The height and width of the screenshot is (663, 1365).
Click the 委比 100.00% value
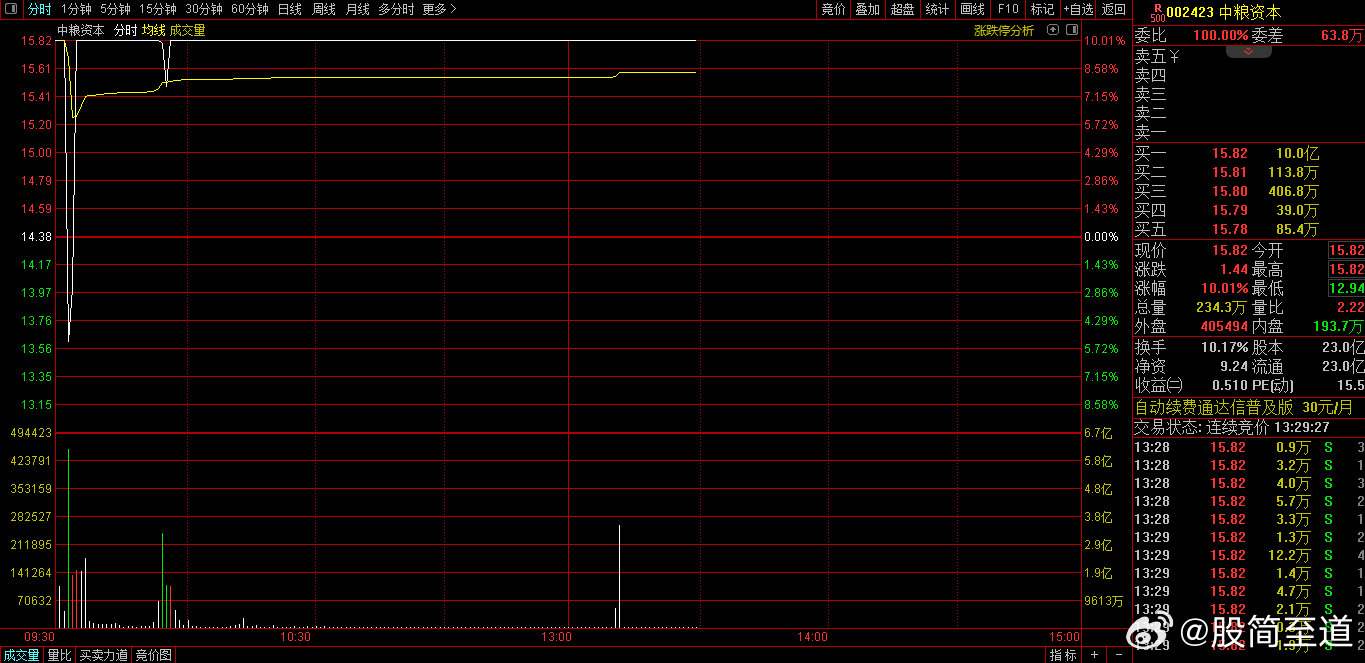[1220, 35]
